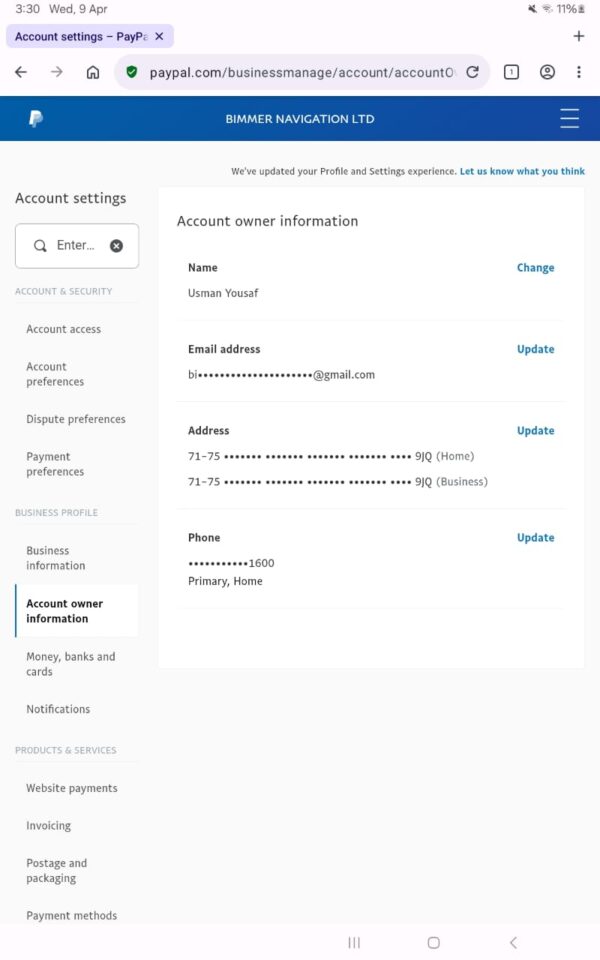
Task: Open Money, banks and cards settings
Action: [x=70, y=664]
